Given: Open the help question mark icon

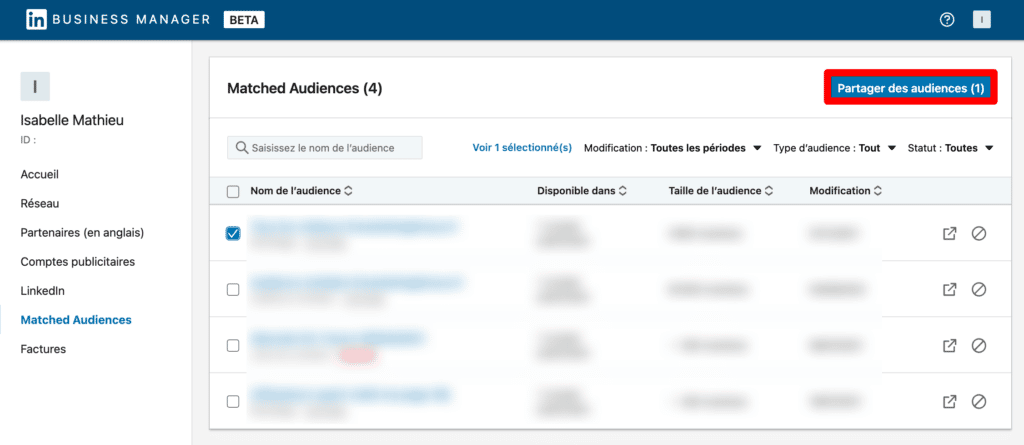Looking at the screenshot, I should [947, 20].
